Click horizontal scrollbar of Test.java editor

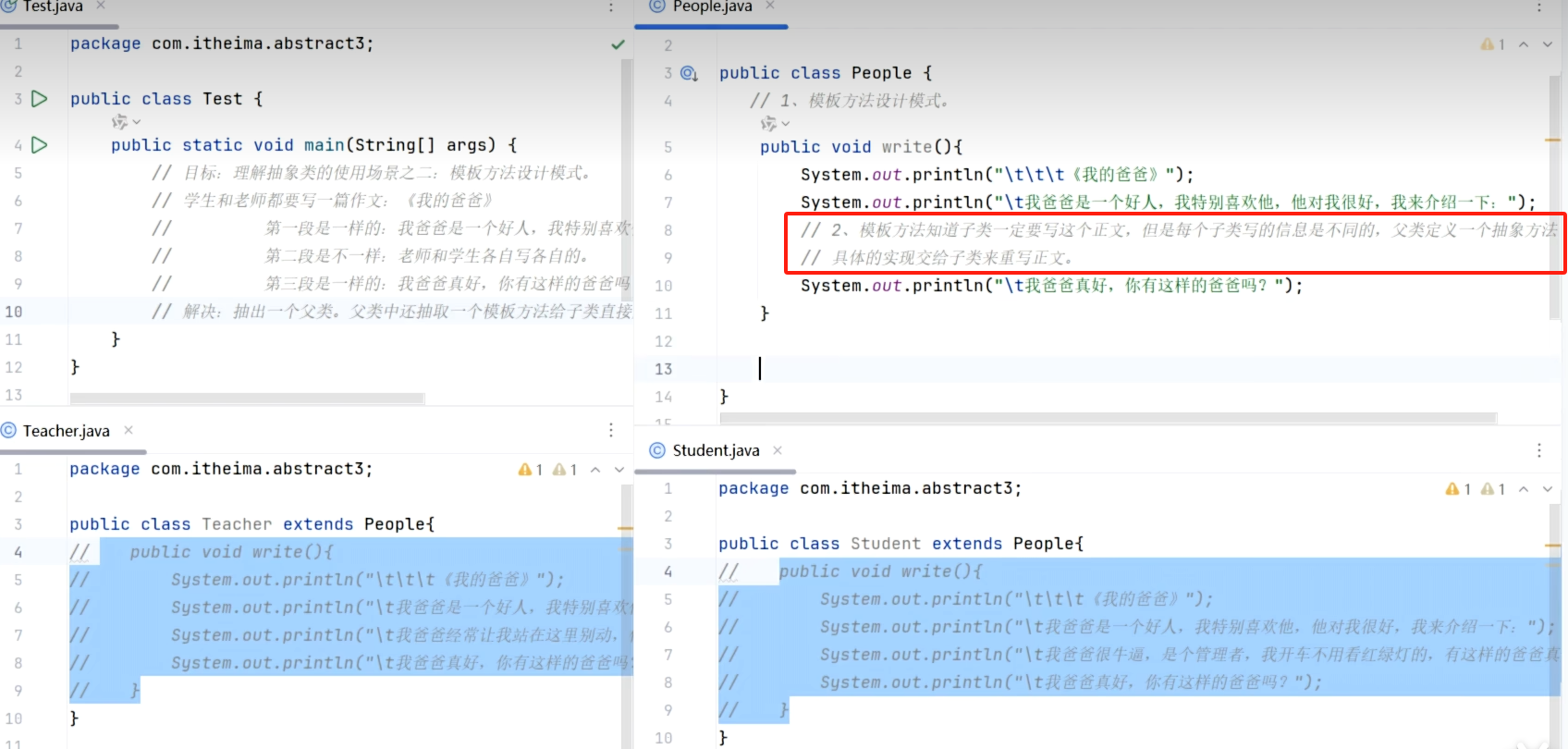coord(248,399)
